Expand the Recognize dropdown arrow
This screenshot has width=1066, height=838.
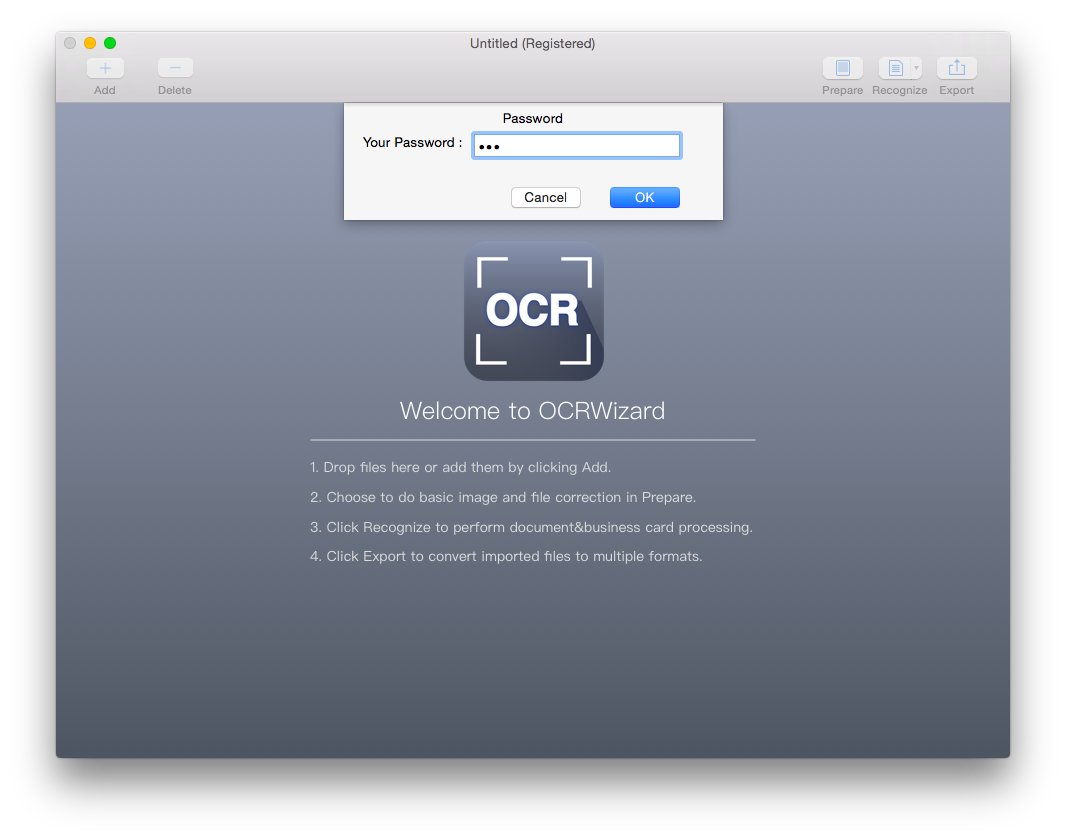coord(916,68)
